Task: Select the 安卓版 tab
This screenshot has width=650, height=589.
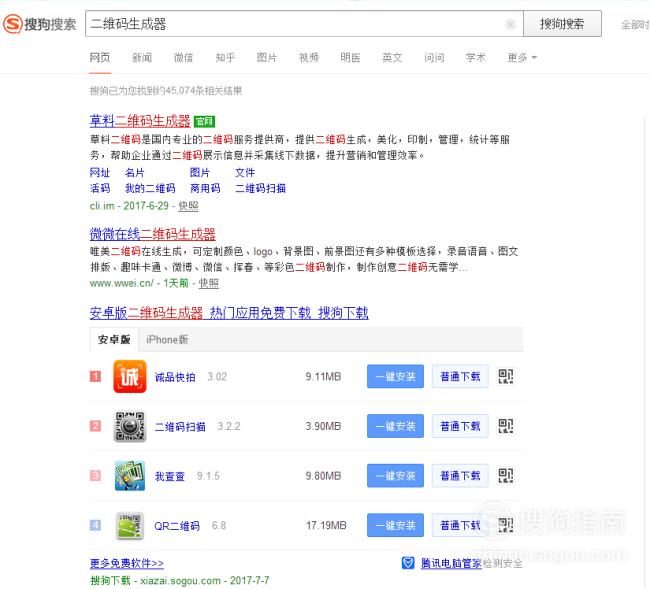Action: tap(114, 339)
